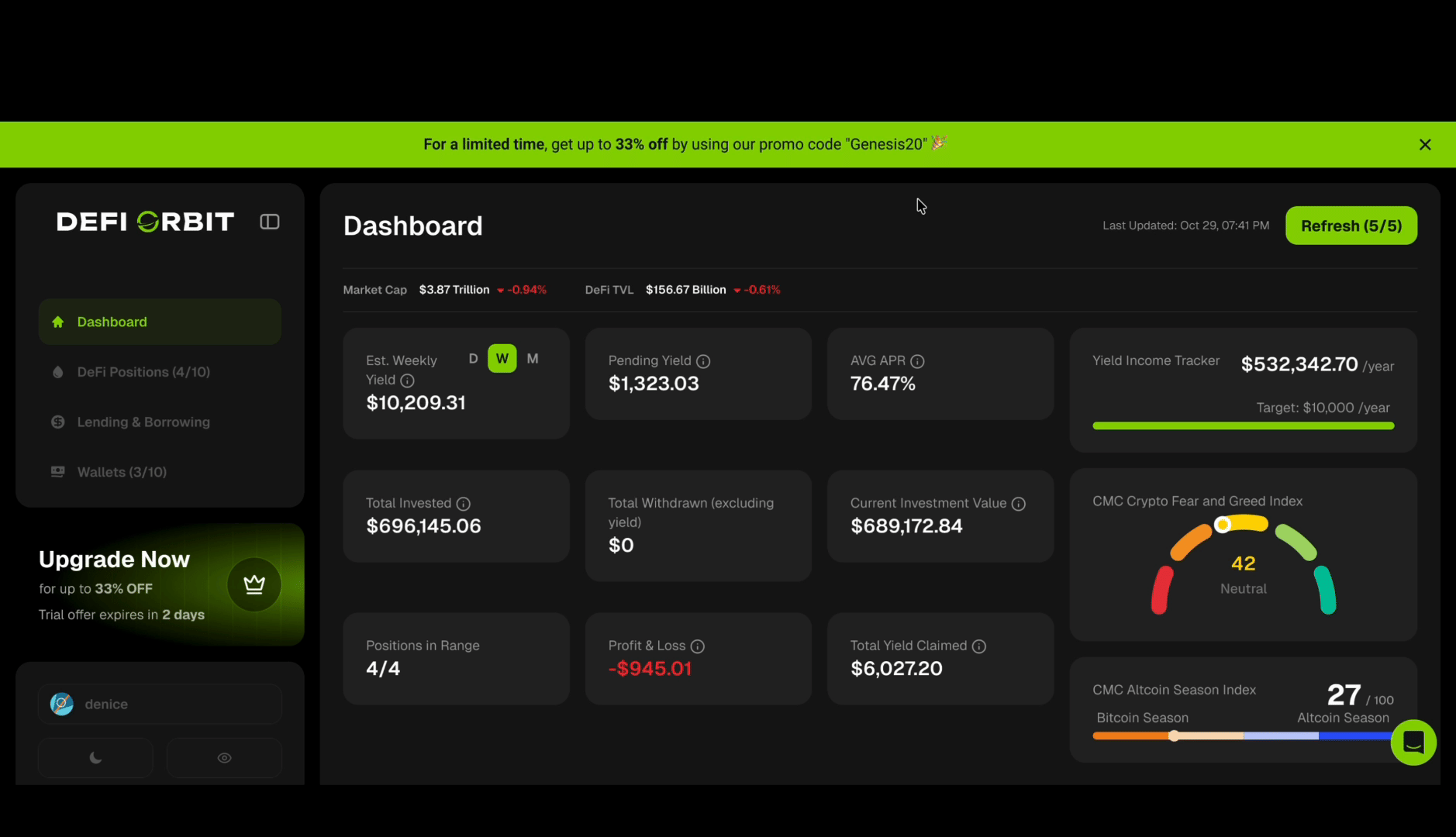Toggle dark mode with the moon button

(96, 758)
